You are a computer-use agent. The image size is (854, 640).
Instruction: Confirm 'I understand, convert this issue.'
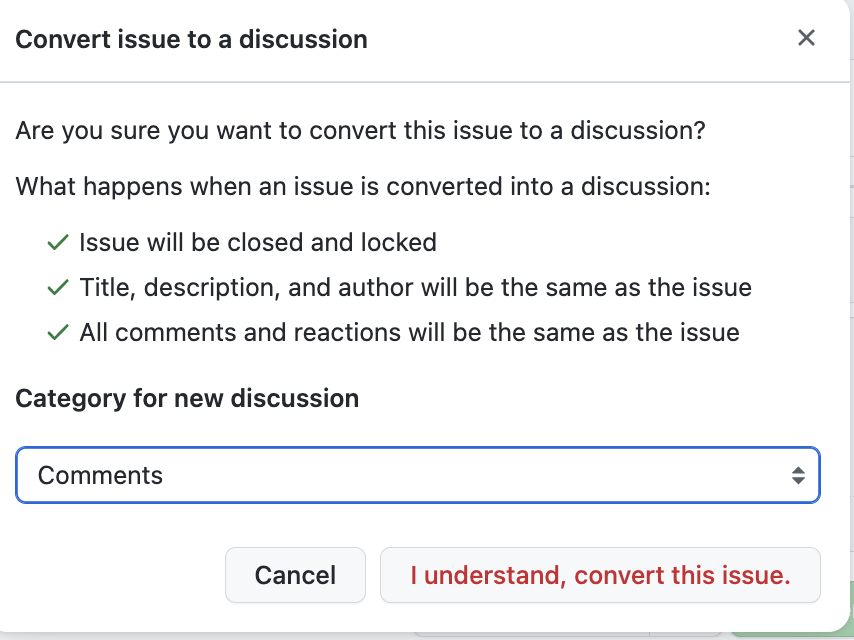click(600, 575)
